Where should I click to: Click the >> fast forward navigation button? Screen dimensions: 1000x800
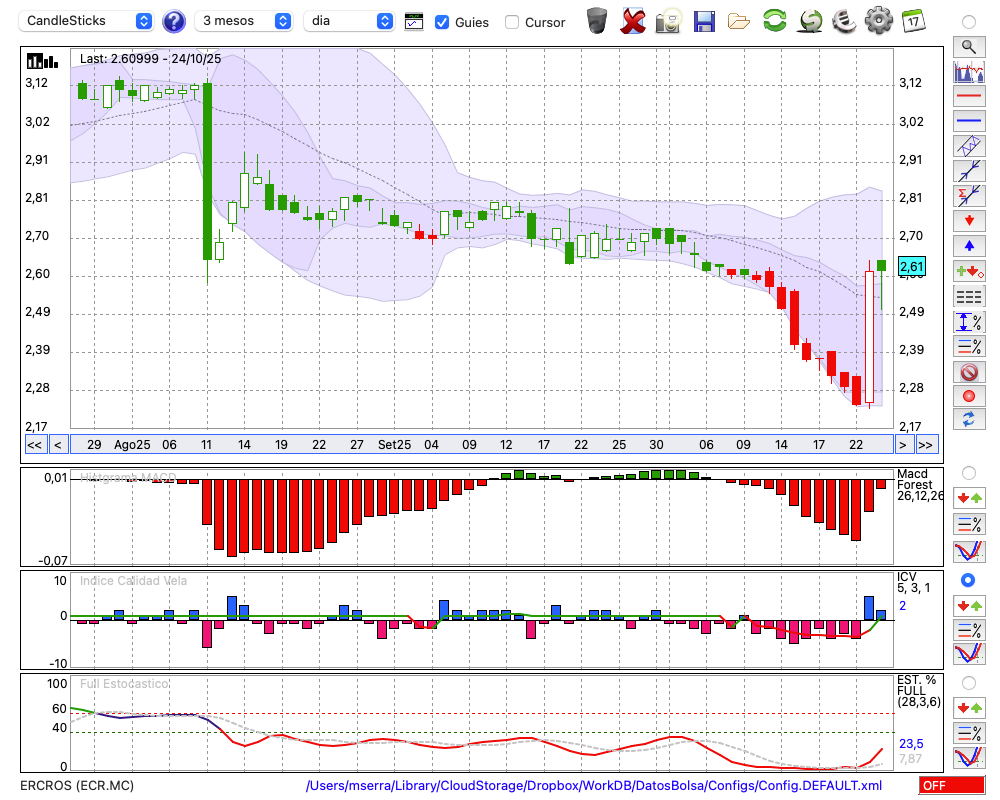pyautogui.click(x=926, y=445)
